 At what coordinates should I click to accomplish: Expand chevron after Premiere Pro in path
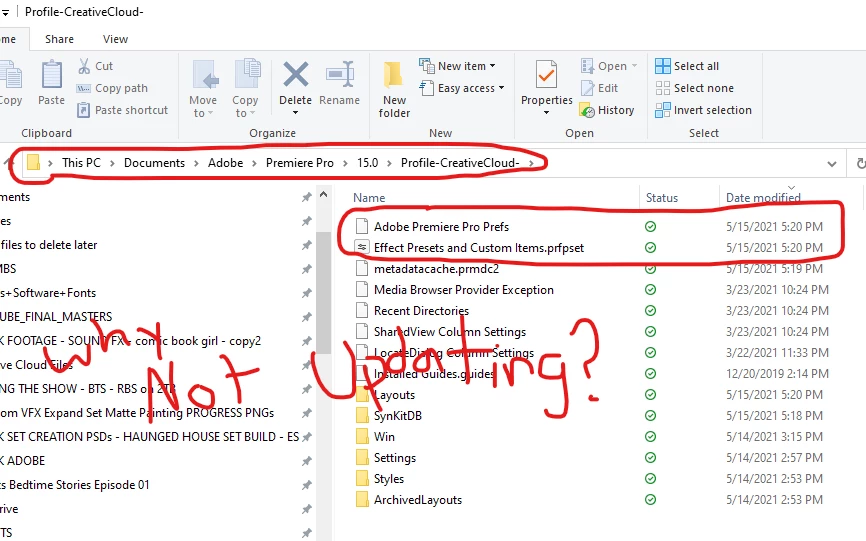(x=345, y=163)
